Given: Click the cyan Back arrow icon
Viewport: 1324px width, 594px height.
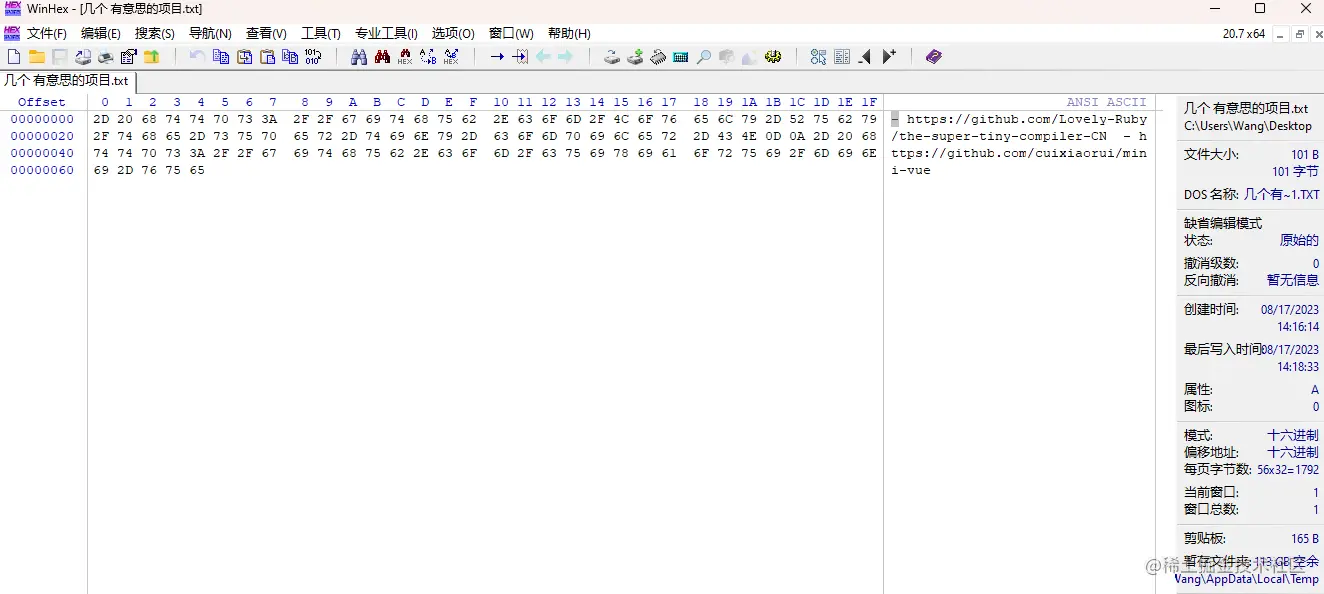Looking at the screenshot, I should pyautogui.click(x=543, y=57).
